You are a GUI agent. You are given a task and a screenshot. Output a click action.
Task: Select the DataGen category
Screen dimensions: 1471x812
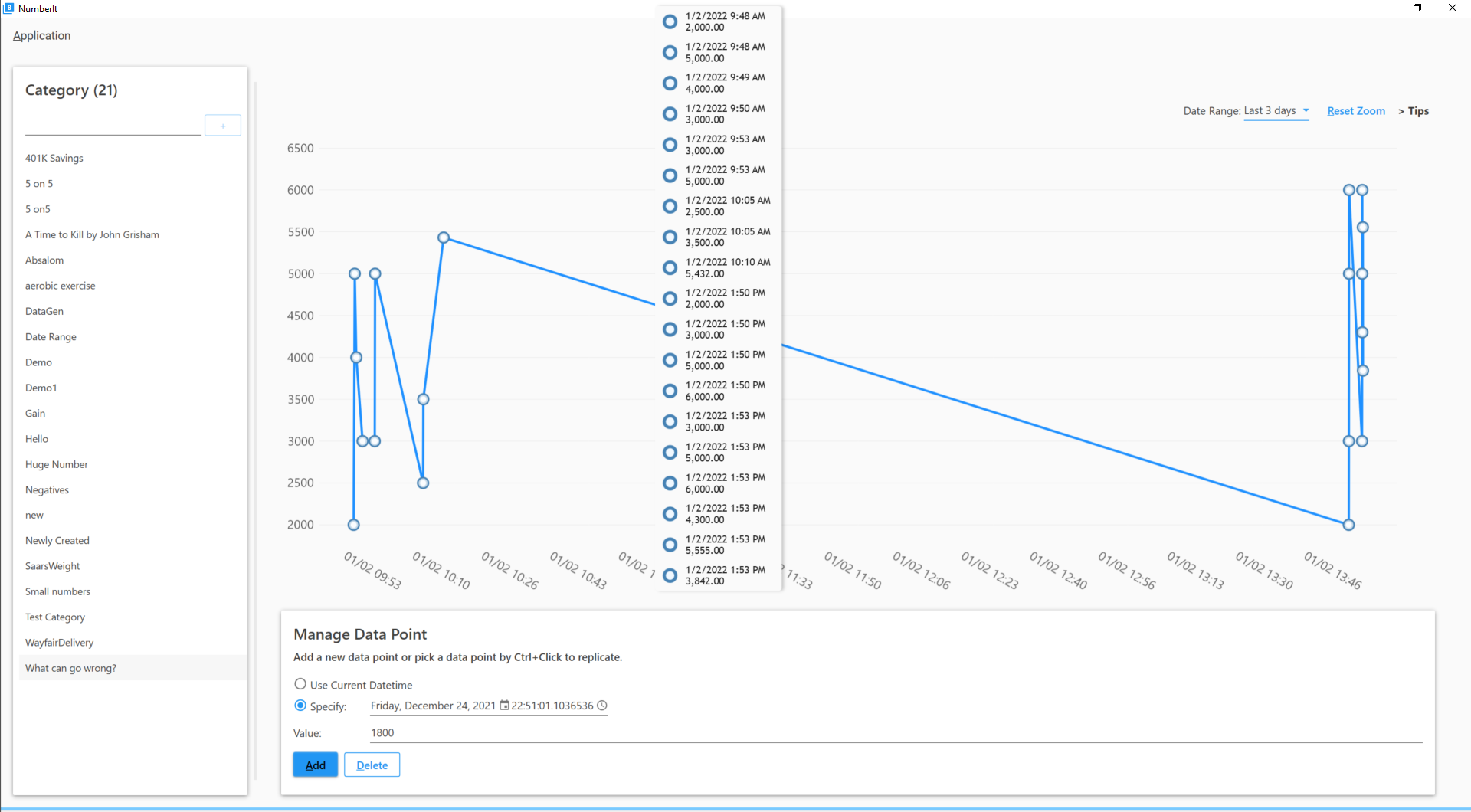(x=132, y=311)
